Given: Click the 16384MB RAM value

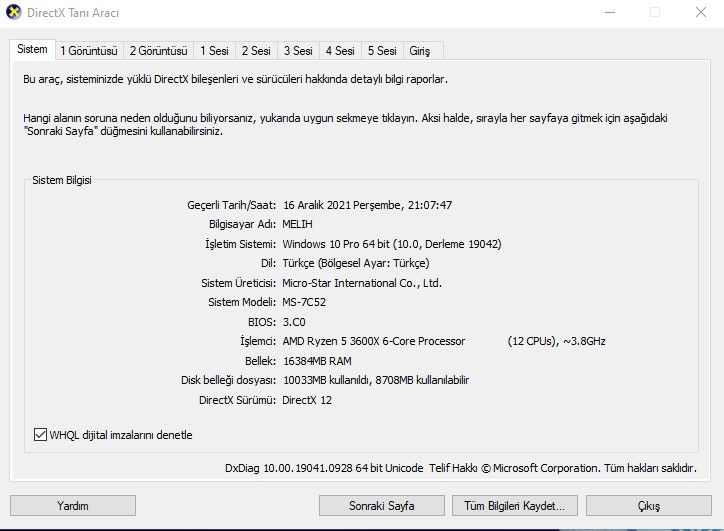Looking at the screenshot, I should (317, 361).
